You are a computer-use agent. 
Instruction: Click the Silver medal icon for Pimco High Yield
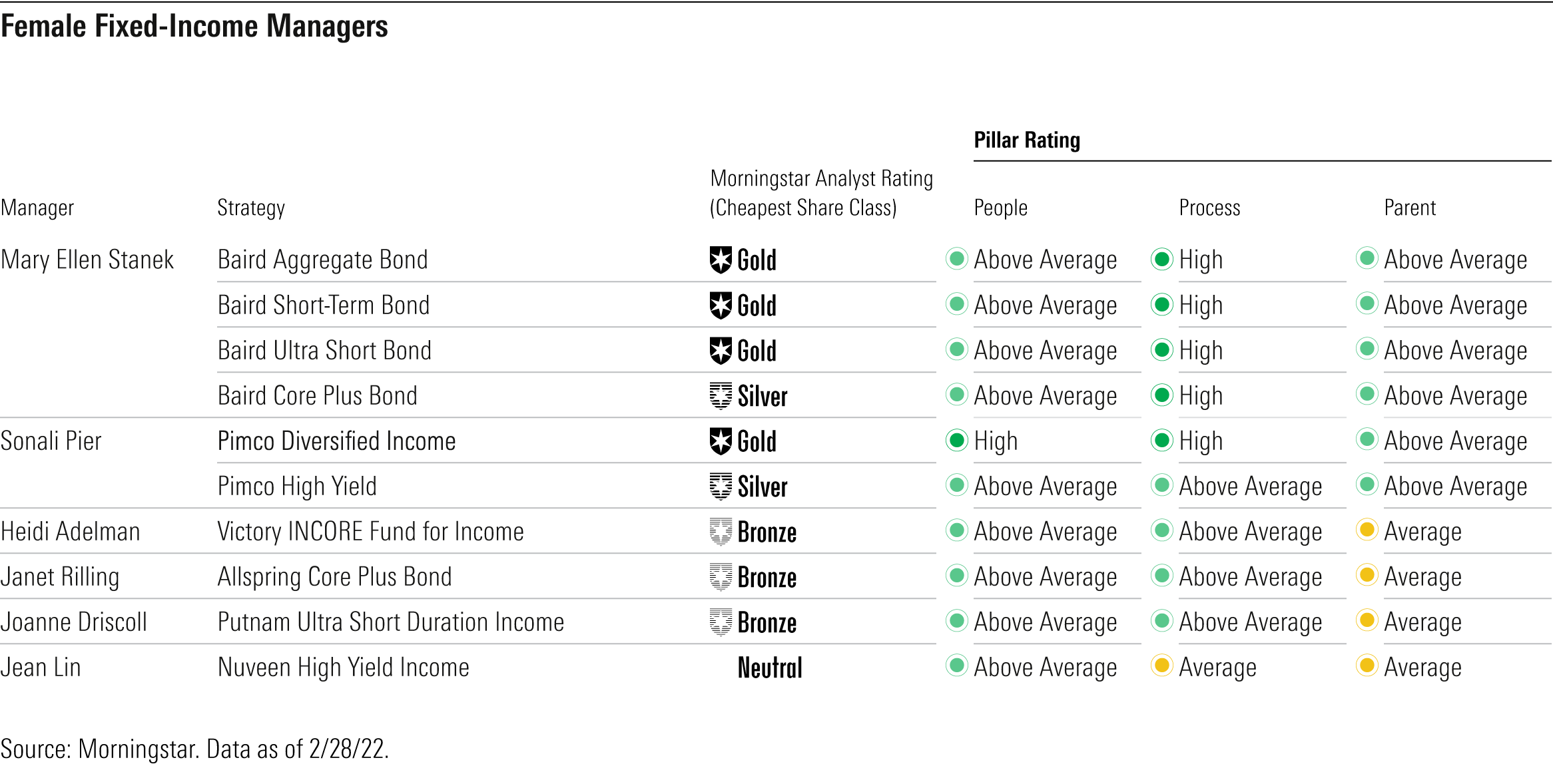[721, 487]
